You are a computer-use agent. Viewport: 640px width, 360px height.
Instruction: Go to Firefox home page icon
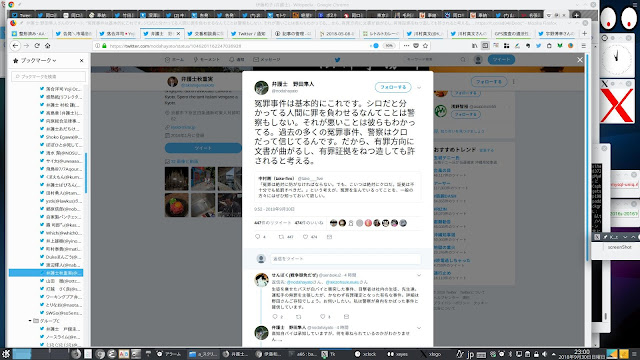click(48, 46)
